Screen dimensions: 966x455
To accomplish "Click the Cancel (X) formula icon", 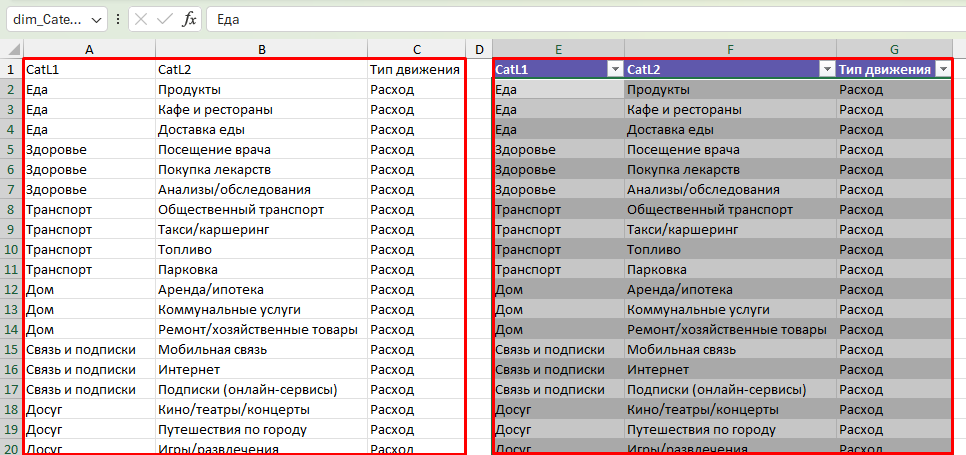I will pyautogui.click(x=140, y=20).
